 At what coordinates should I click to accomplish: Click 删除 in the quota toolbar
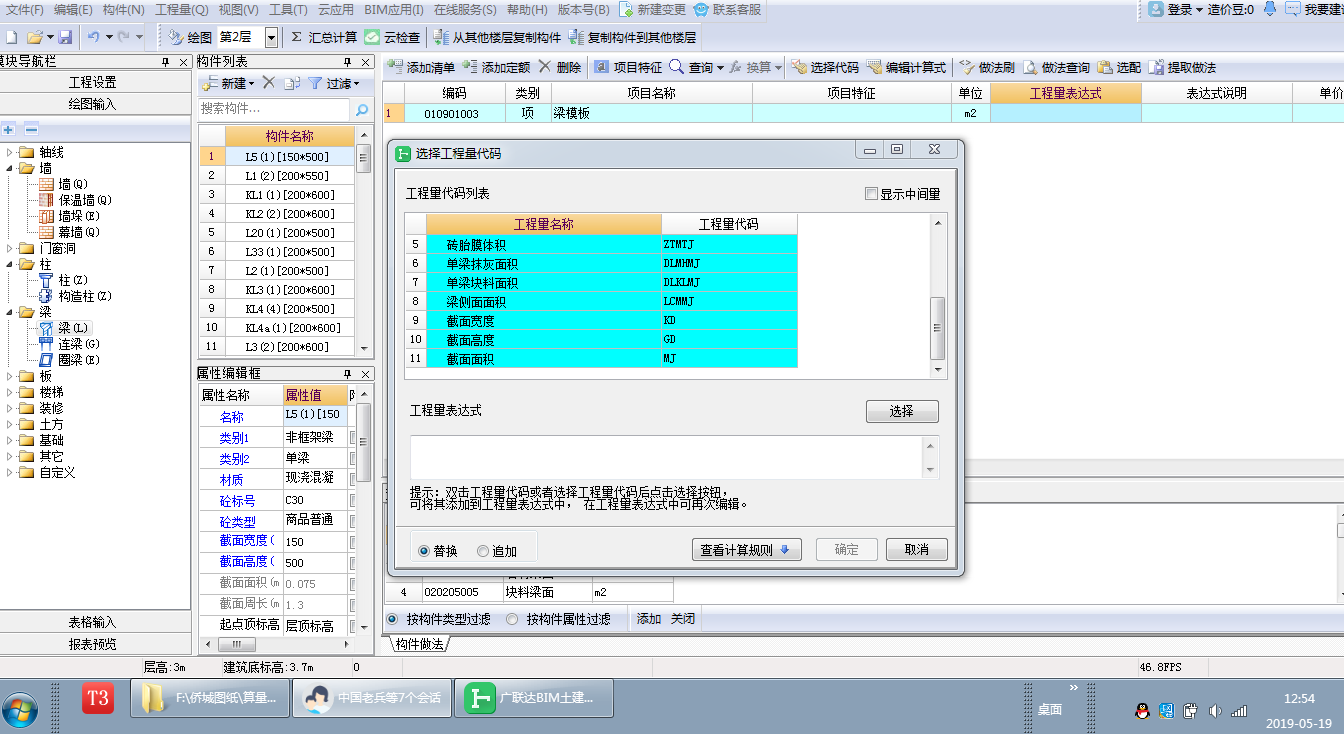[560, 67]
